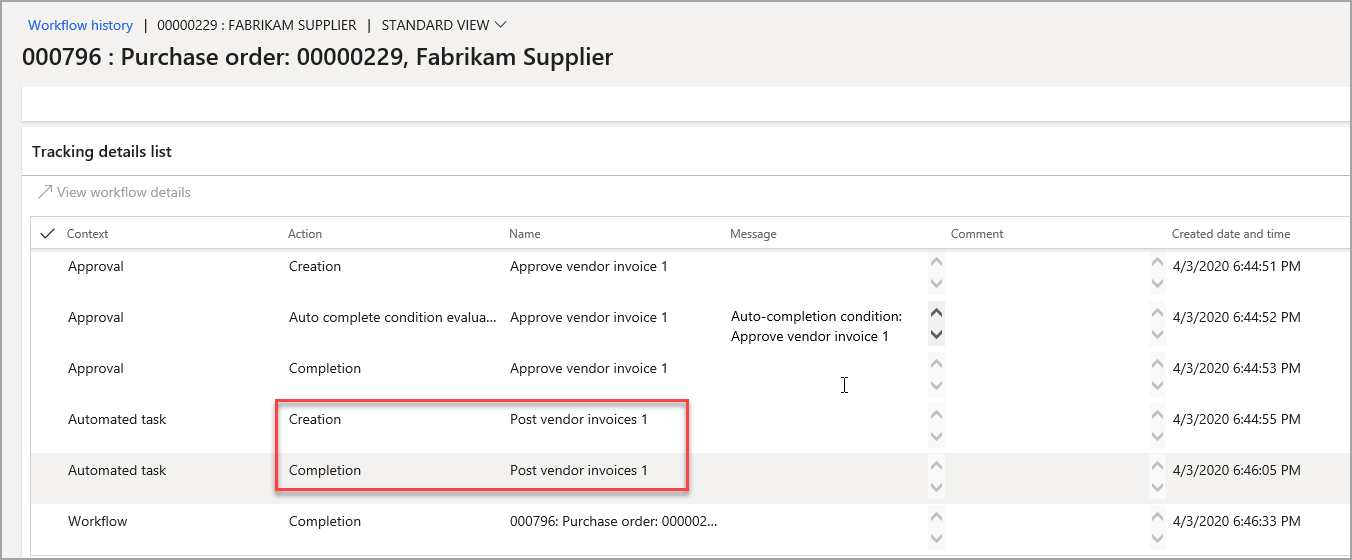Click the Comment column header
1352x560 pixels.
[x=977, y=234]
